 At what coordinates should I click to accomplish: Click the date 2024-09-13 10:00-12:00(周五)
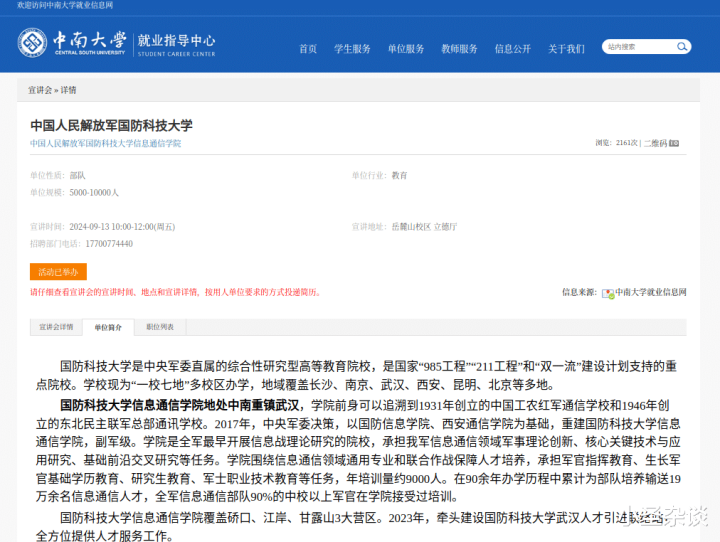click(x=122, y=227)
